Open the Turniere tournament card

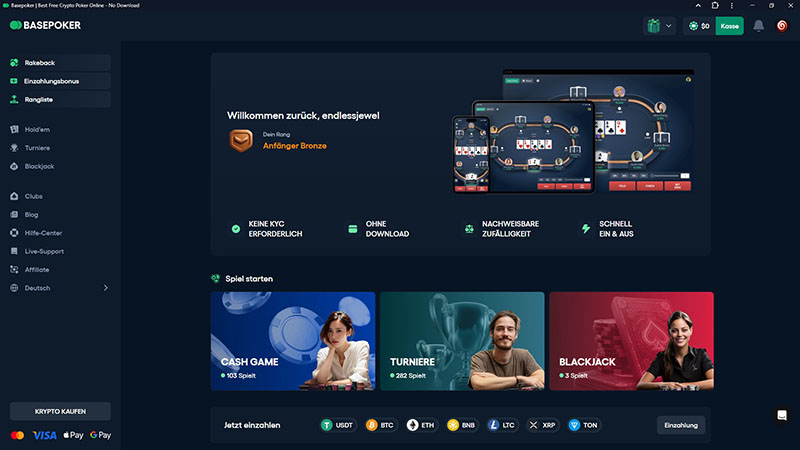point(462,341)
